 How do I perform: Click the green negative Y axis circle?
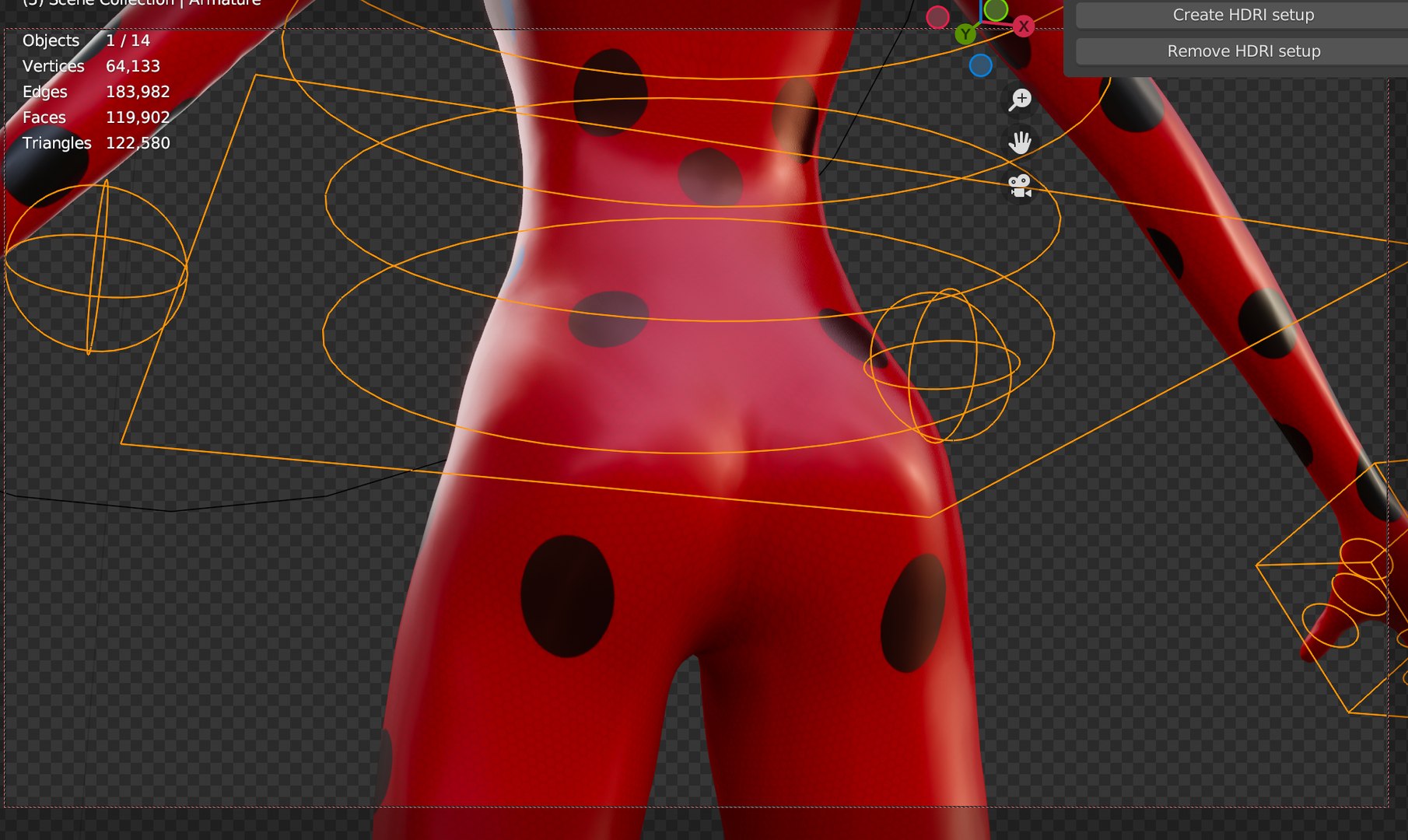click(996, 10)
